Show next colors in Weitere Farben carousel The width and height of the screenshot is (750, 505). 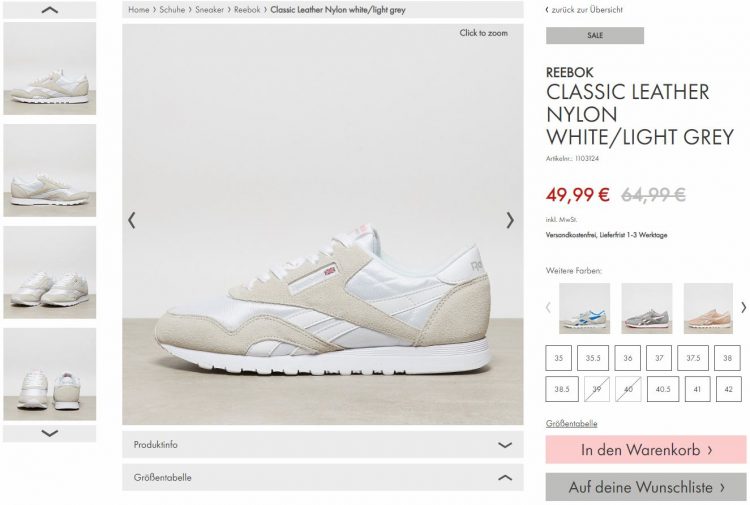[743, 307]
